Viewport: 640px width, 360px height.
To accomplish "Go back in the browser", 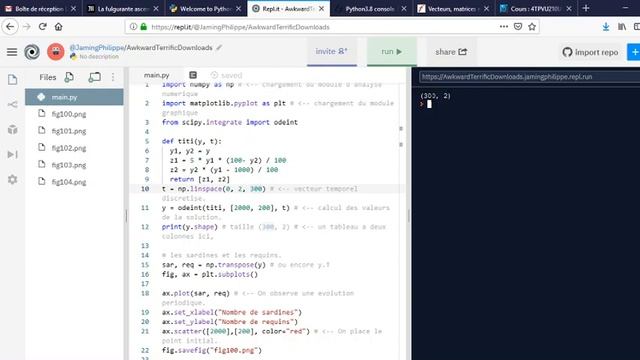I will coord(10,27).
